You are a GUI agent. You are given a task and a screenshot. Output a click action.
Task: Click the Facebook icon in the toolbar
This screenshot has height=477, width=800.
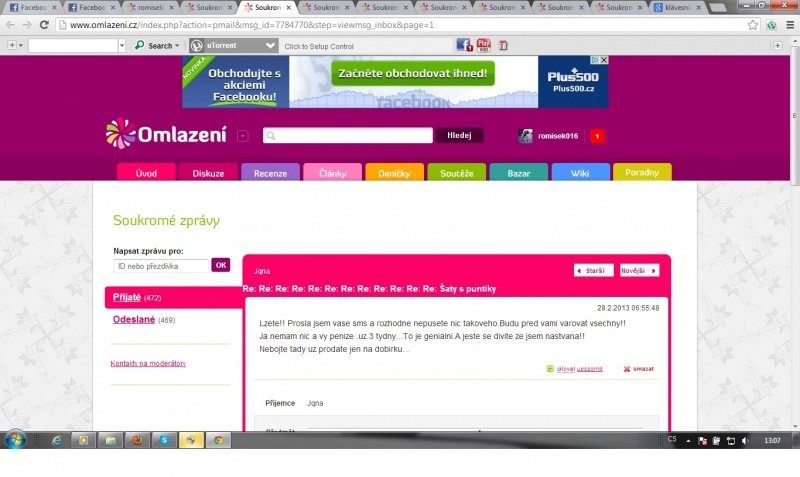463,45
